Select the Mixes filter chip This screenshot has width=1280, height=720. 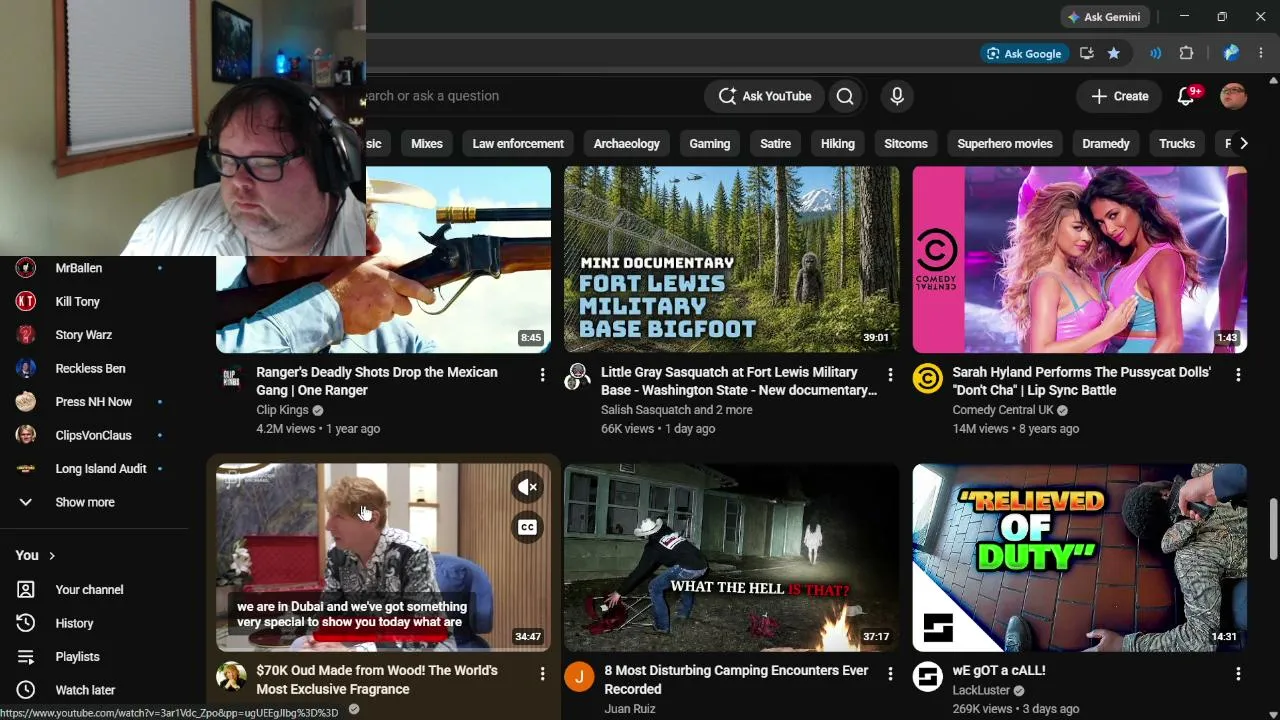[427, 144]
